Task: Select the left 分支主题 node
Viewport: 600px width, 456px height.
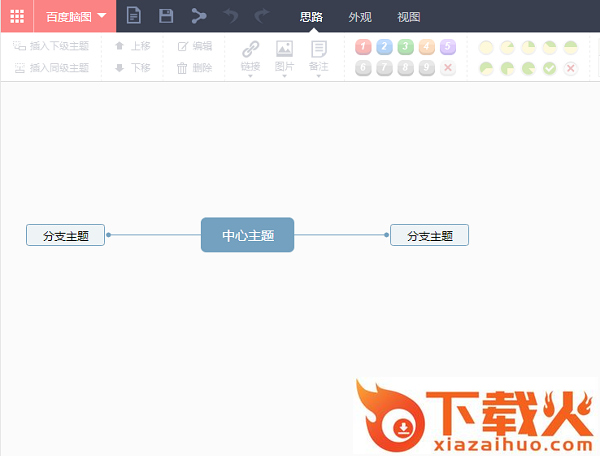Action: (x=65, y=235)
